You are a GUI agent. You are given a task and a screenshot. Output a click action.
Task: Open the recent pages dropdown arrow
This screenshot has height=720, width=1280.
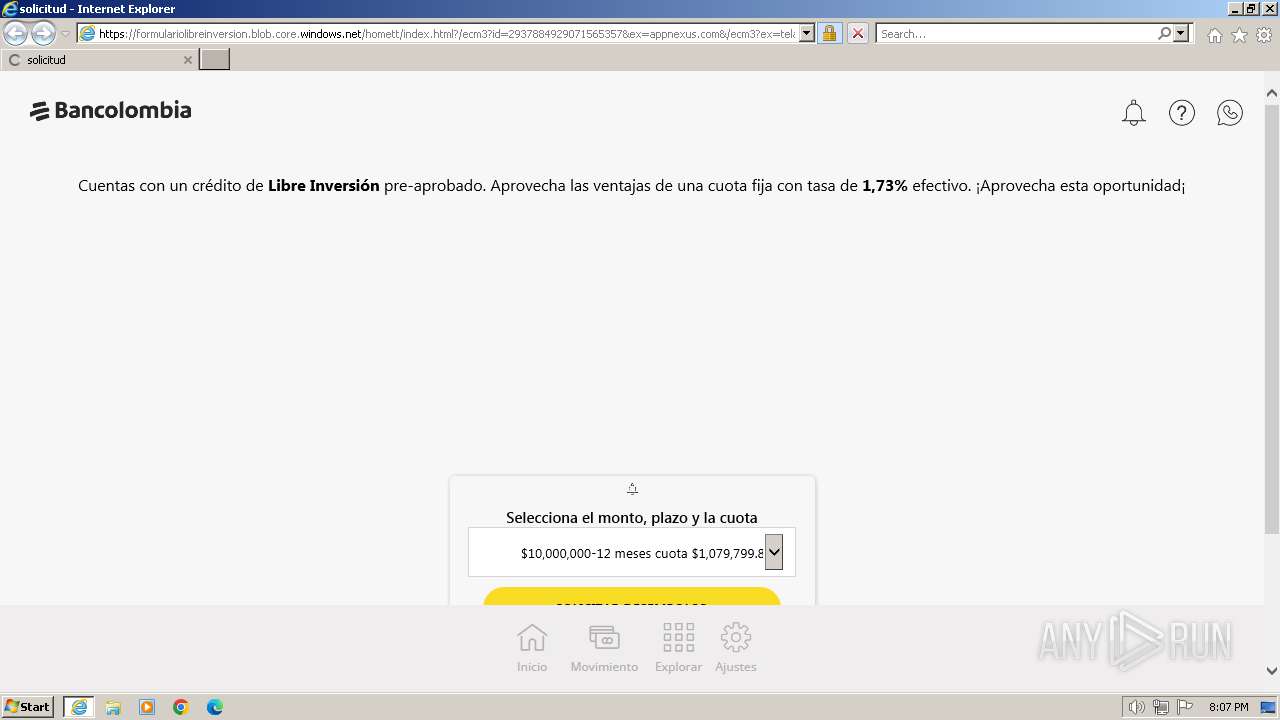point(65,33)
